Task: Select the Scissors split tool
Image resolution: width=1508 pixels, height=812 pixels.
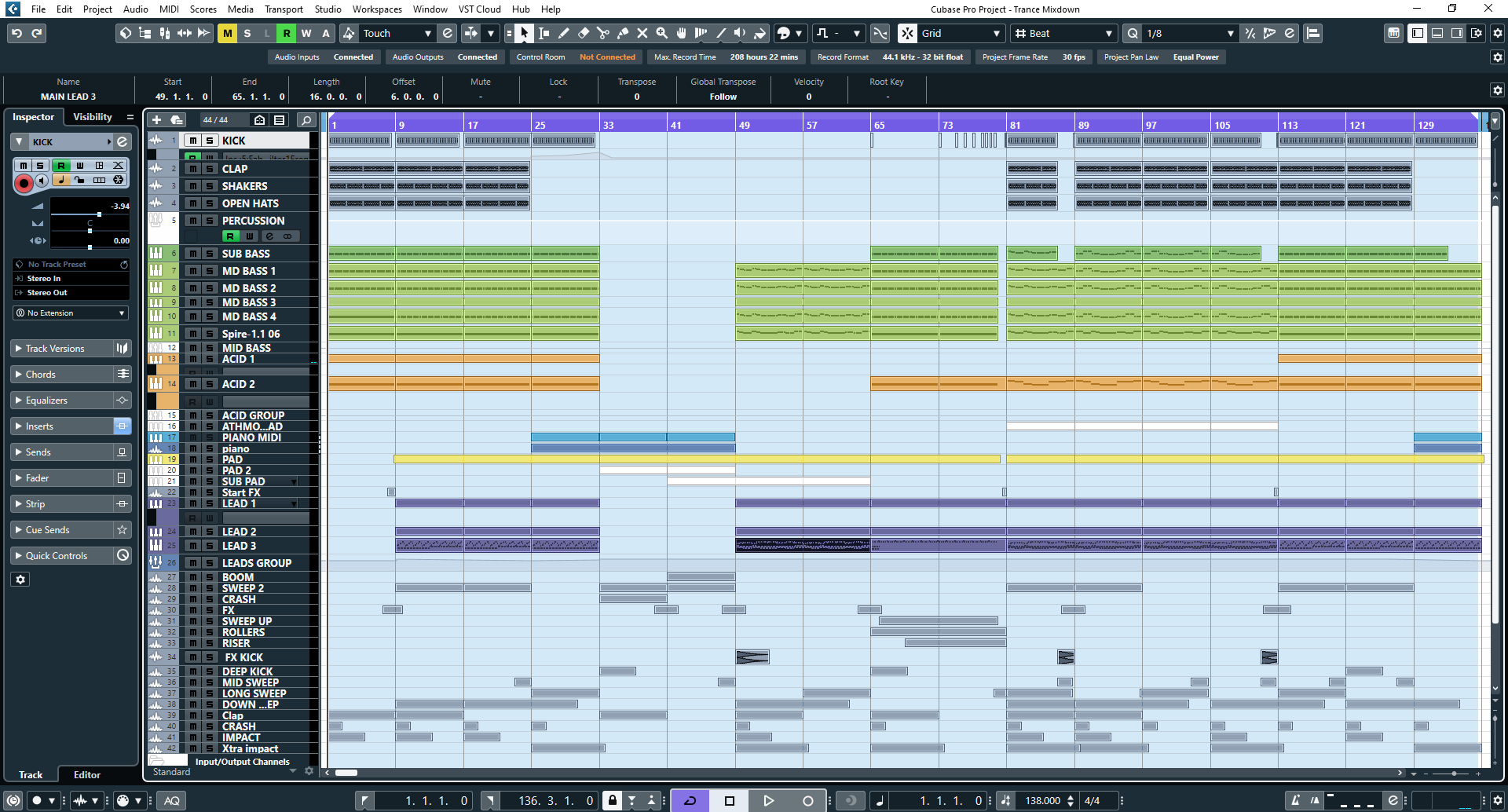Action: [x=602, y=33]
